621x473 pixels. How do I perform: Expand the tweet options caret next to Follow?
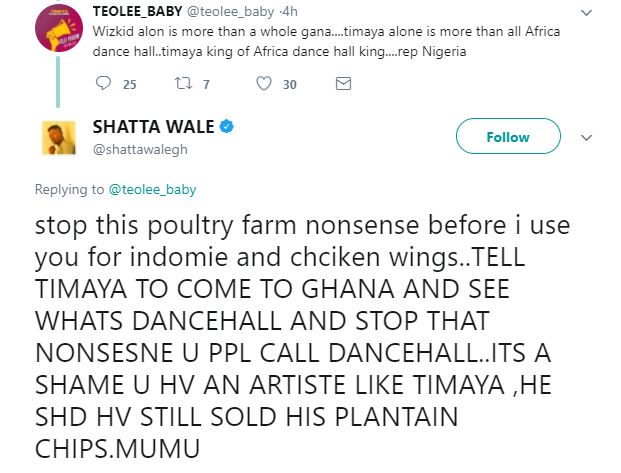587,137
